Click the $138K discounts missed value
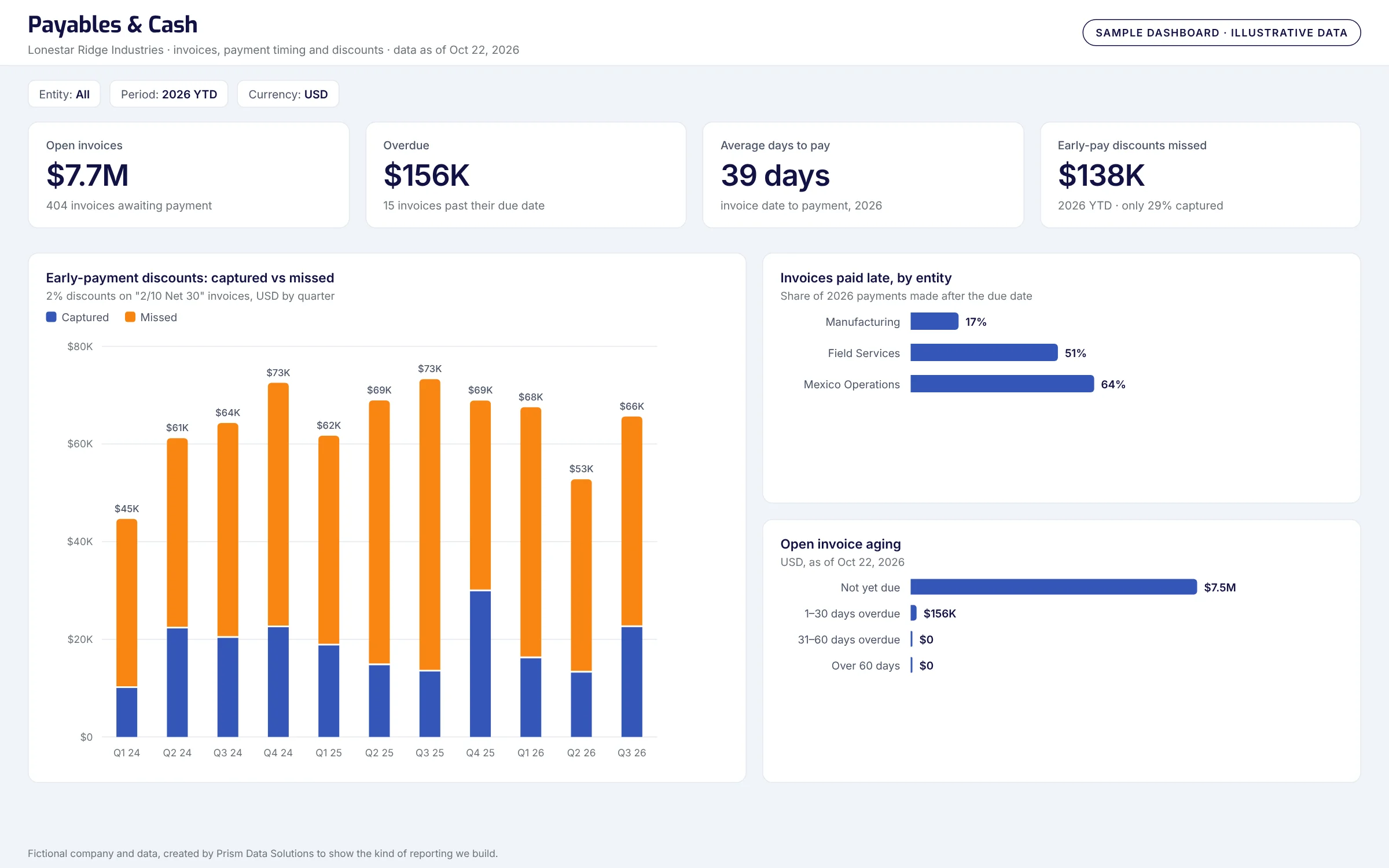The height and width of the screenshot is (868, 1389). 1101,175
